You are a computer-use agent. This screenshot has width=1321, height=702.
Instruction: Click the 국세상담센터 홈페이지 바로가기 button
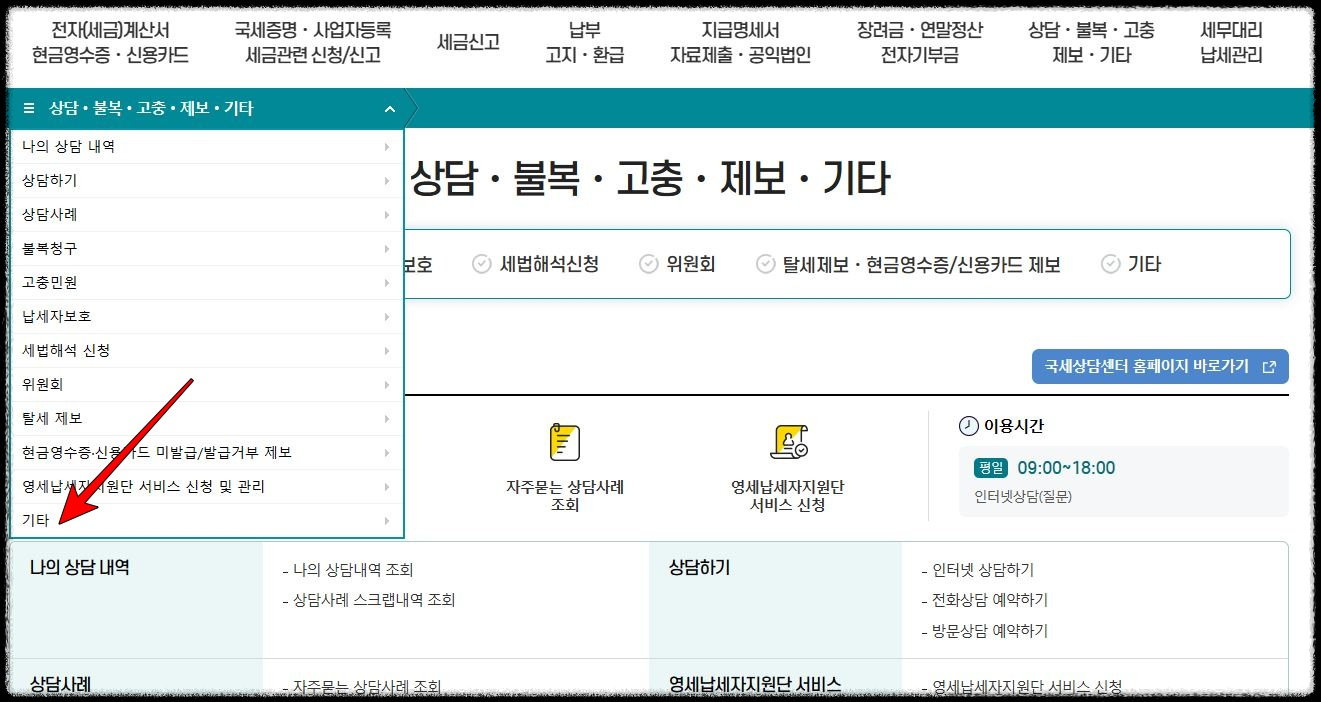[x=1159, y=366]
